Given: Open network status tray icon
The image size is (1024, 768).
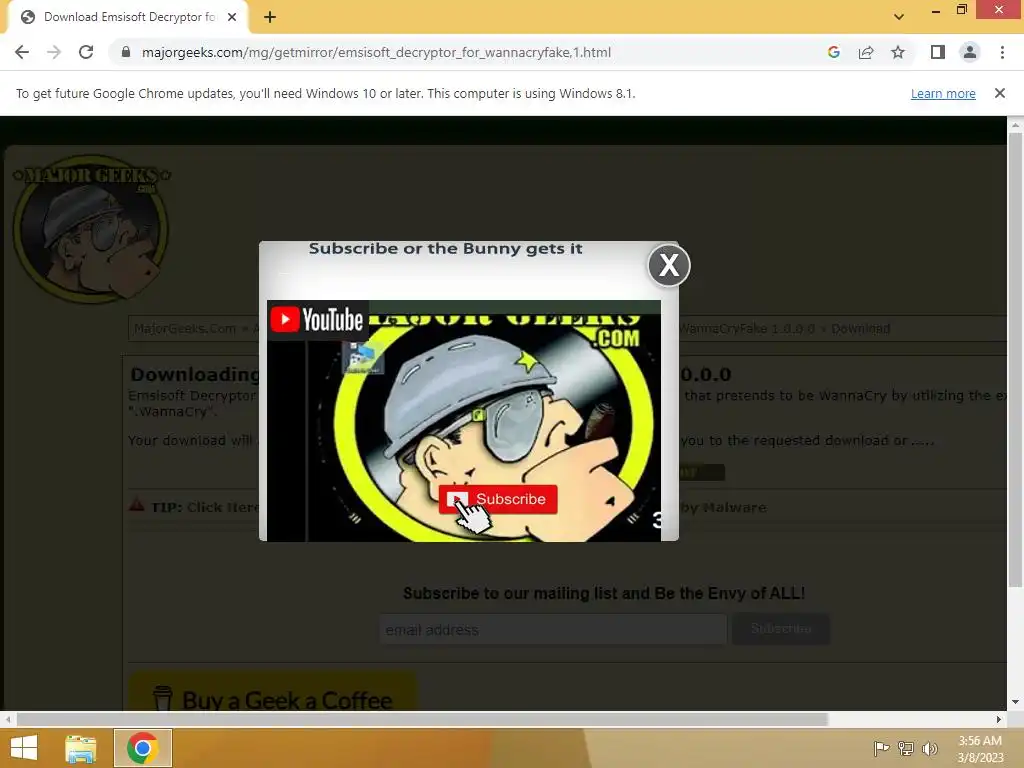Looking at the screenshot, I should (906, 748).
